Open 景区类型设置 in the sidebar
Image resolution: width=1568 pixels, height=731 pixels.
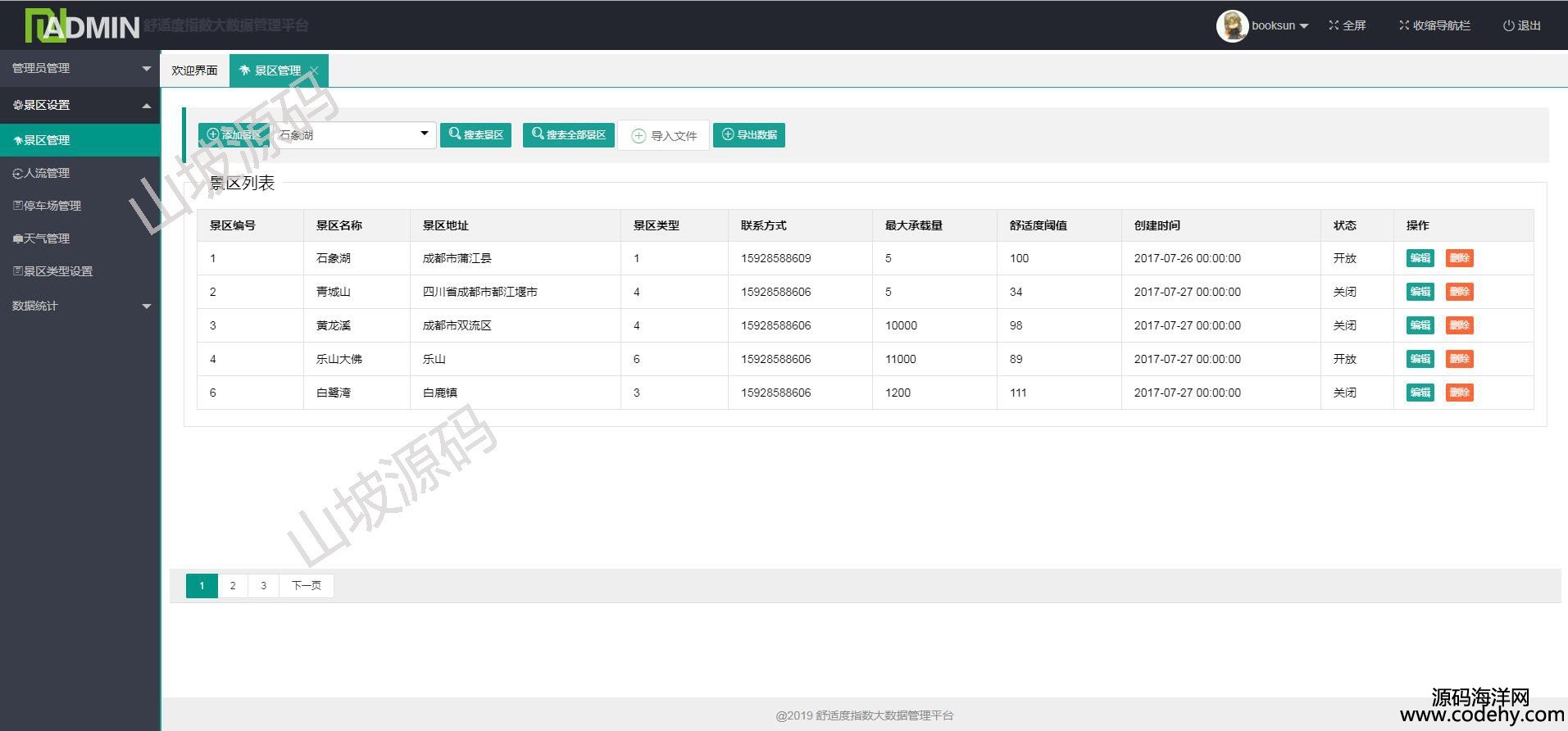click(x=57, y=271)
